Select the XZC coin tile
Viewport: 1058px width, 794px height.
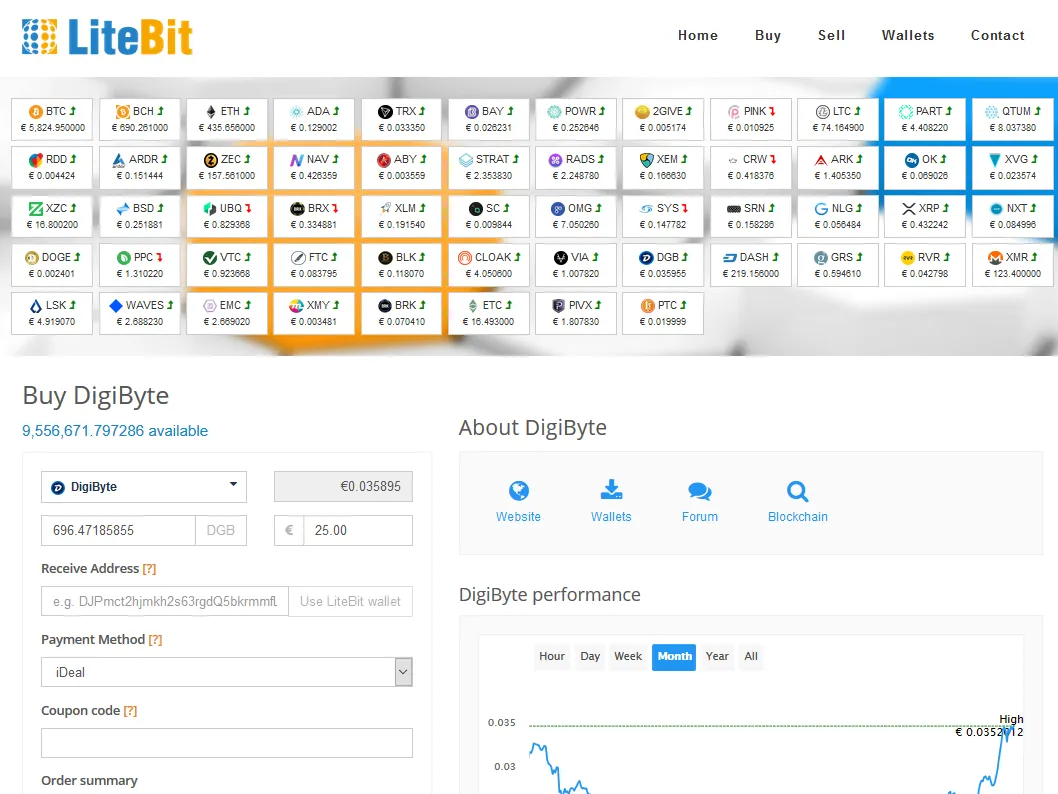(x=52, y=216)
